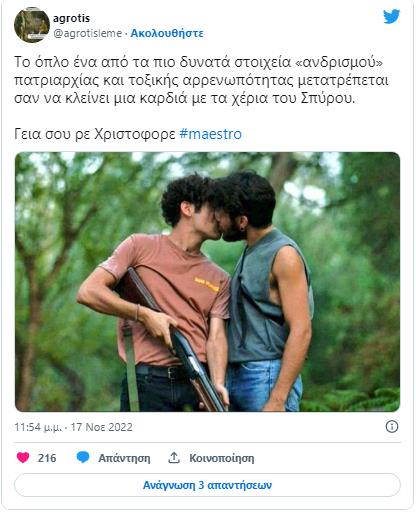The image size is (416, 516).
Task: Click the 11:54 μ.μ. time text
Action: click(x=38, y=427)
